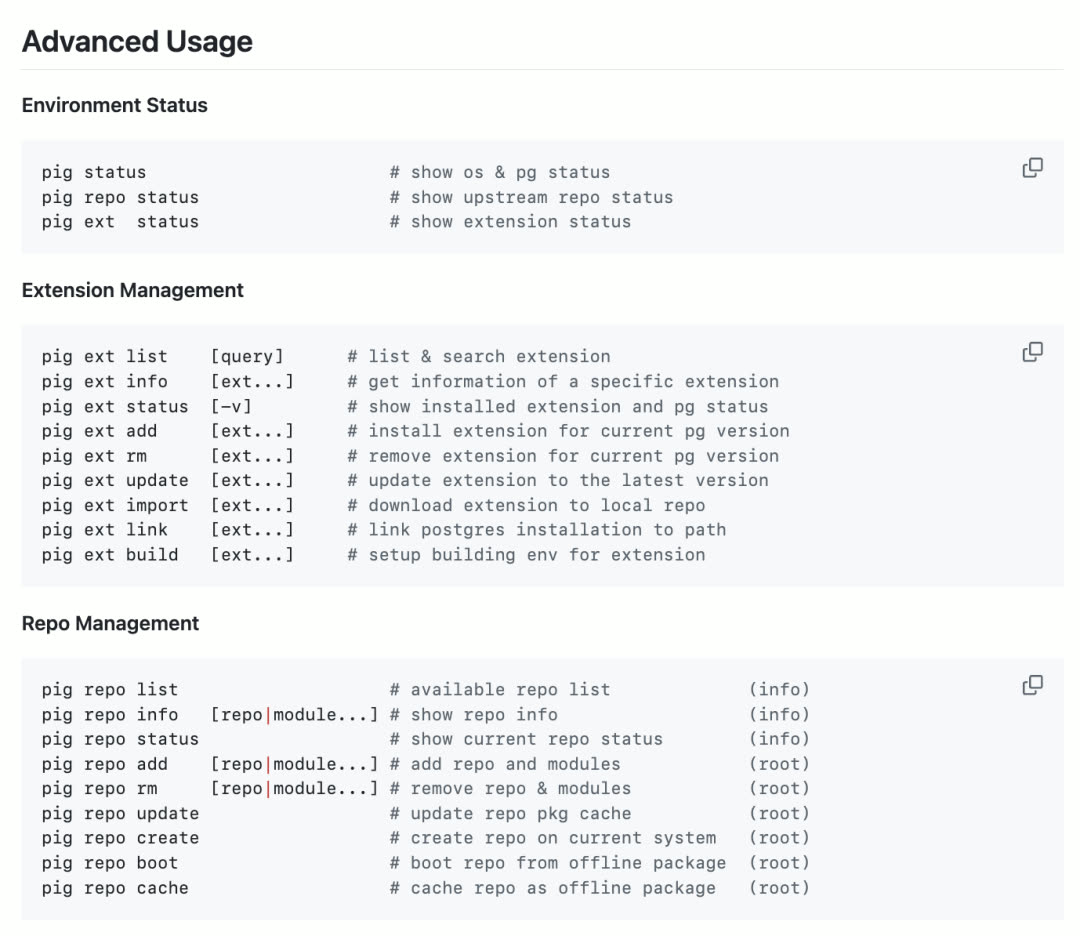Image resolution: width=1080 pixels, height=936 pixels.
Task: Click the 'pig ext add' command text
Action: (100, 431)
